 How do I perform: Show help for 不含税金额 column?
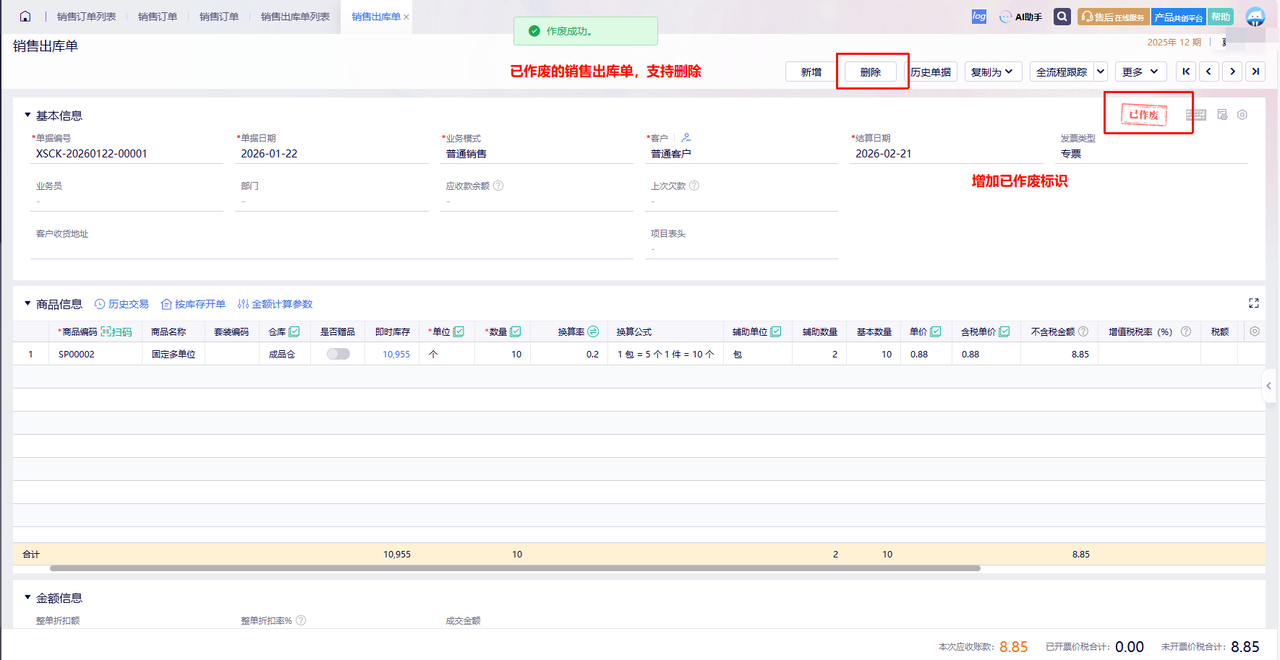[x=1084, y=331]
